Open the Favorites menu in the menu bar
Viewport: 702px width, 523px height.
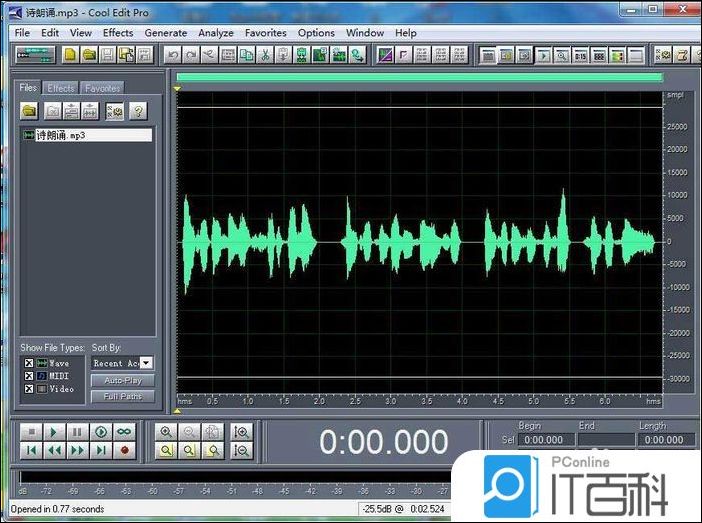(x=265, y=33)
